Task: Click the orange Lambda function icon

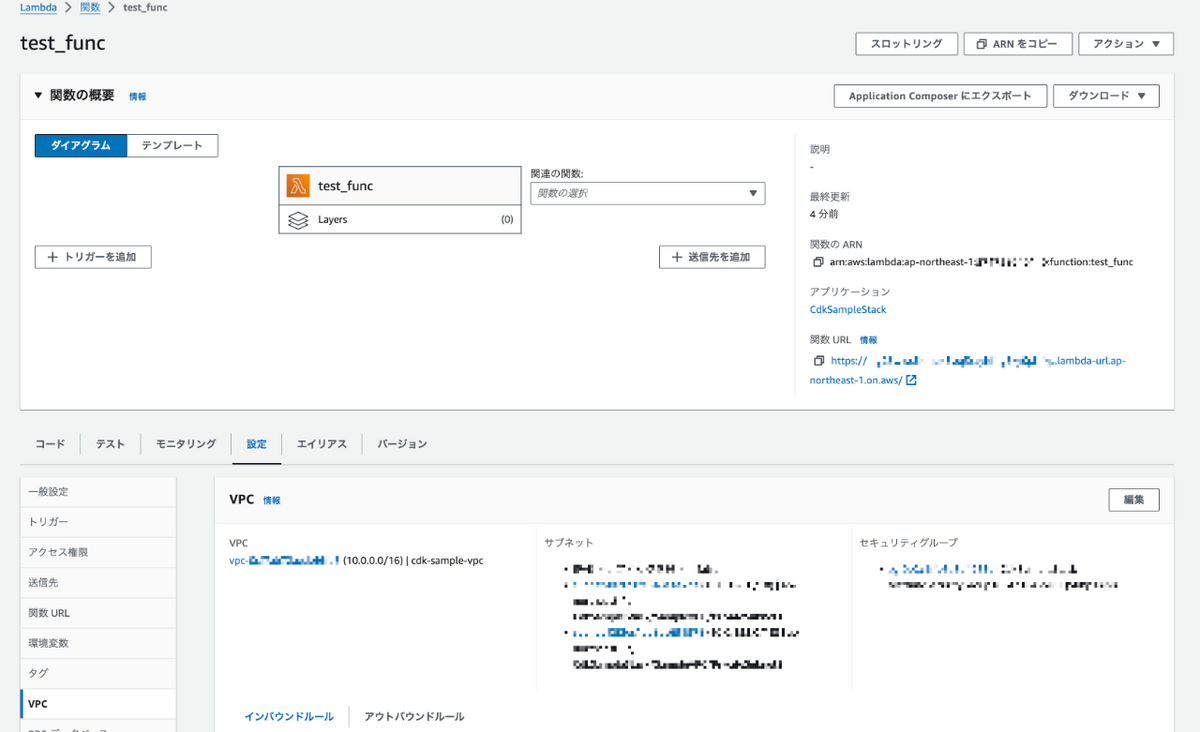Action: click(x=298, y=185)
